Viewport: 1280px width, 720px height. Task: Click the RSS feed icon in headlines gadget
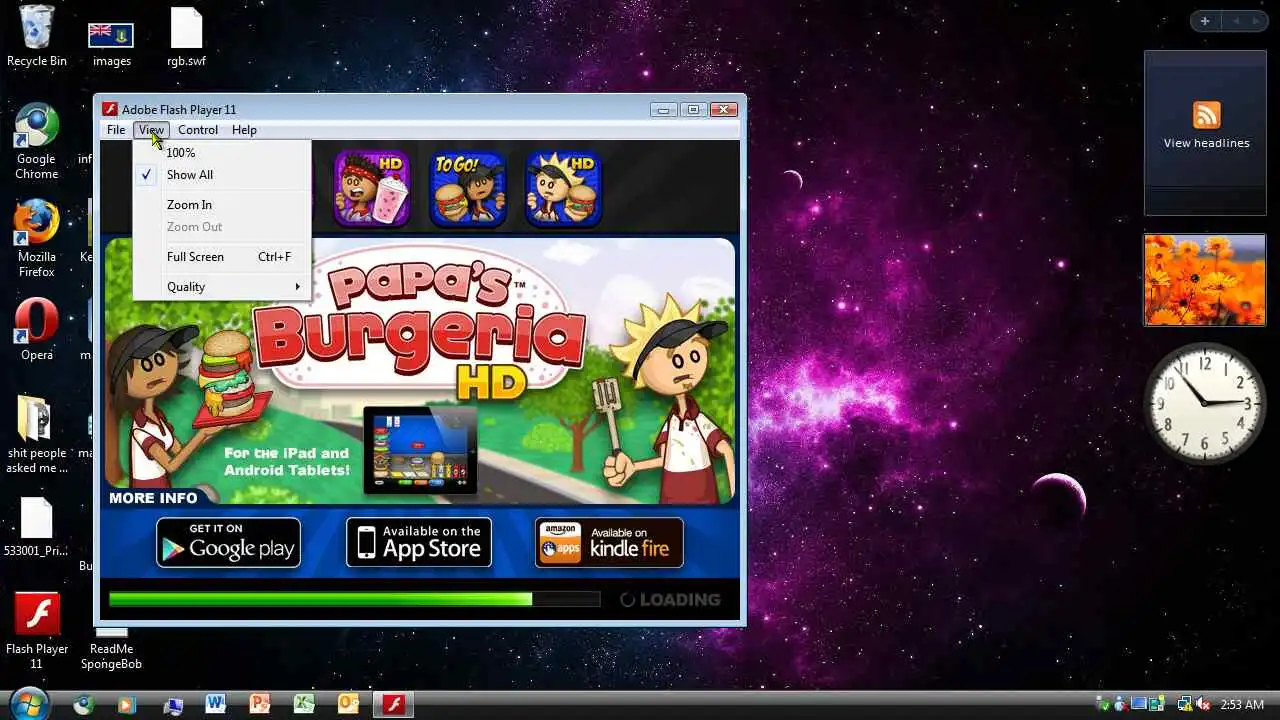(1206, 115)
